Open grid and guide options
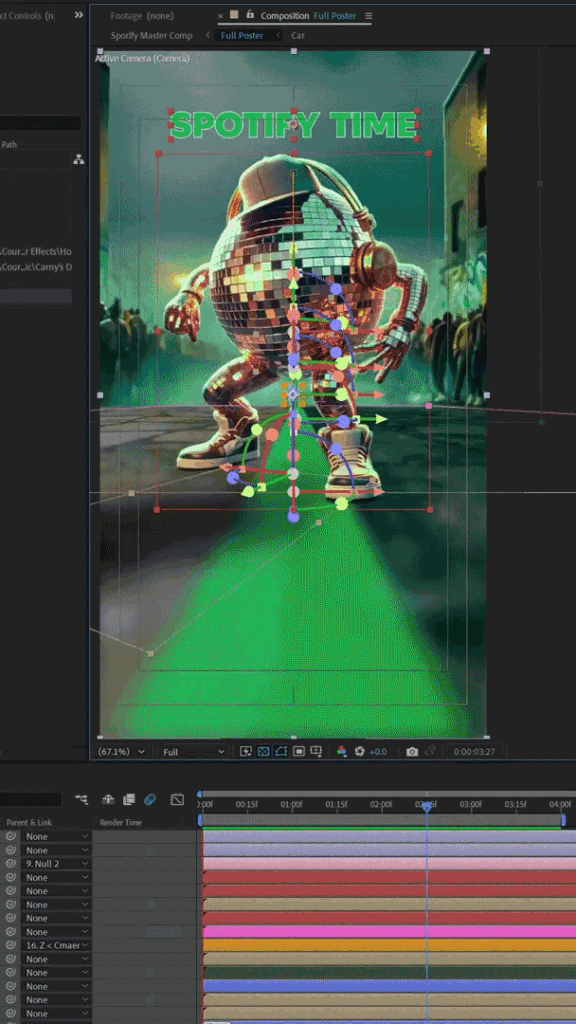Image resolution: width=576 pixels, height=1024 pixels. coord(316,752)
